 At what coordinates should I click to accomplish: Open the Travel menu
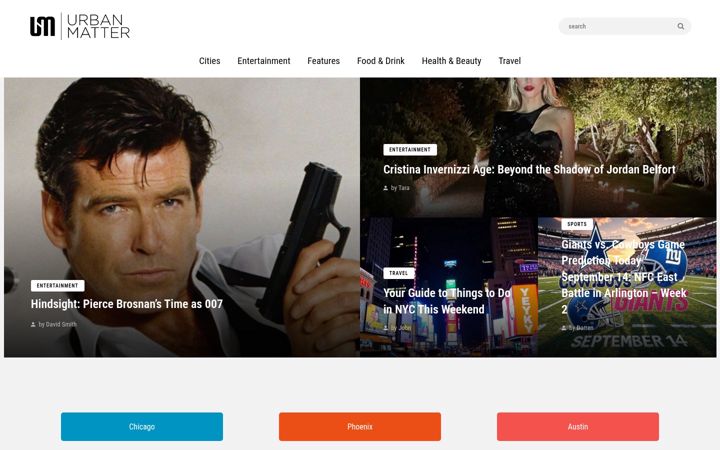pyautogui.click(x=509, y=61)
